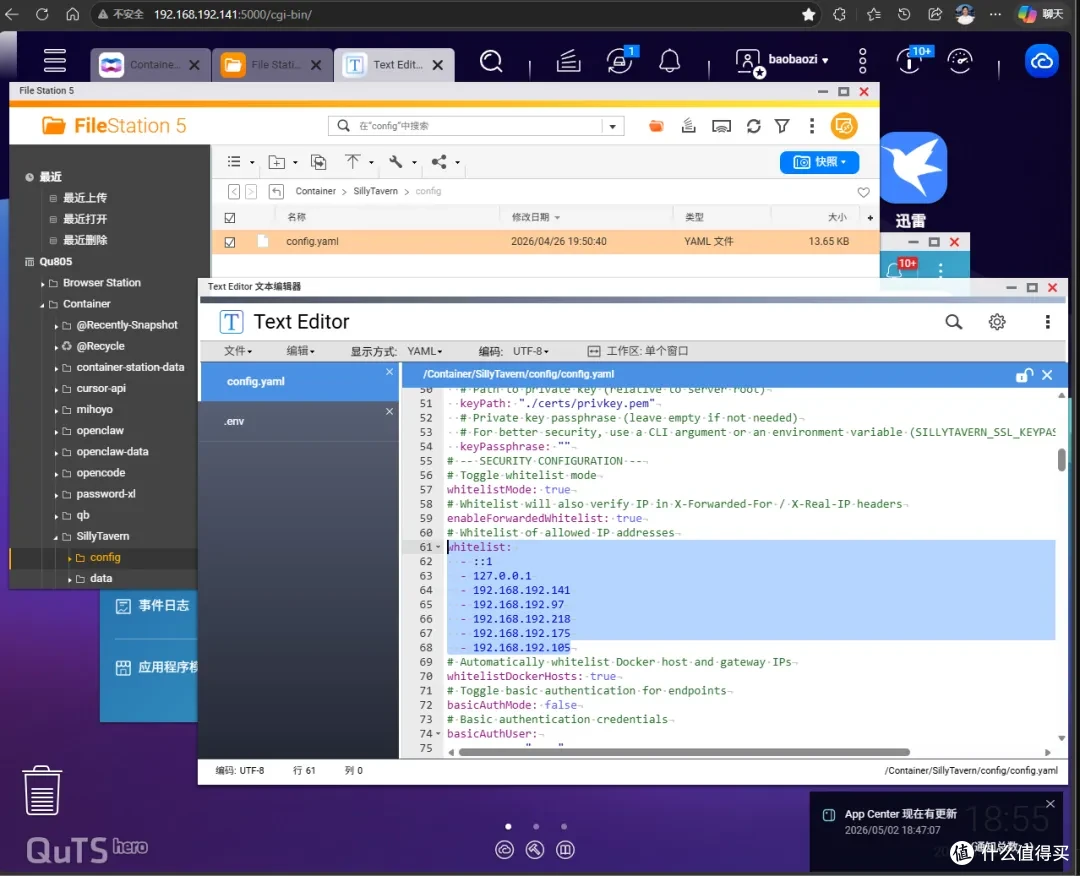Open 事件日志 on the desktop panel
1080x876 pixels.
point(152,605)
